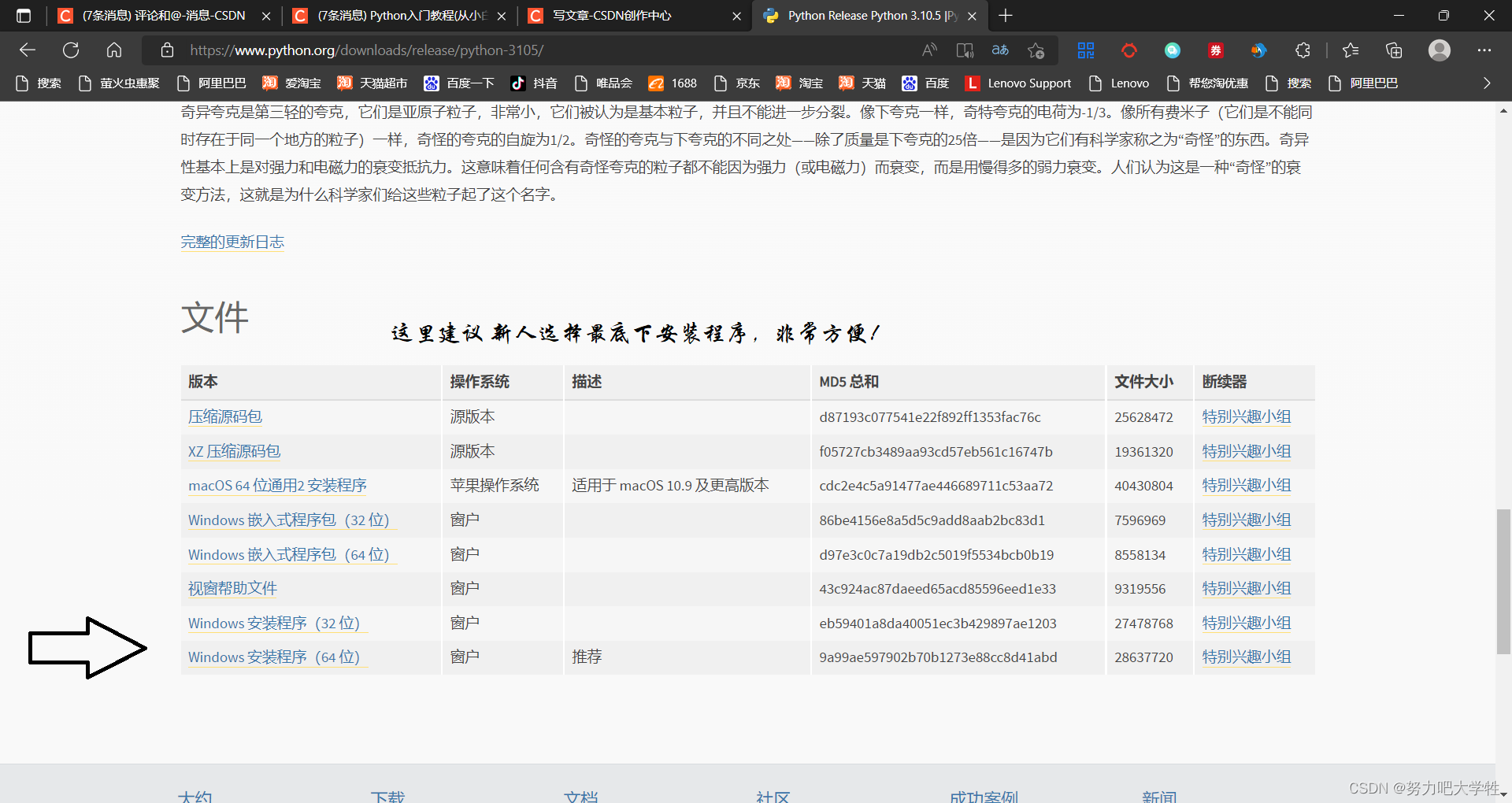This screenshot has height=803, width=1512.
Task: Open the blue-orange swirl extension icon
Action: tap(1258, 50)
